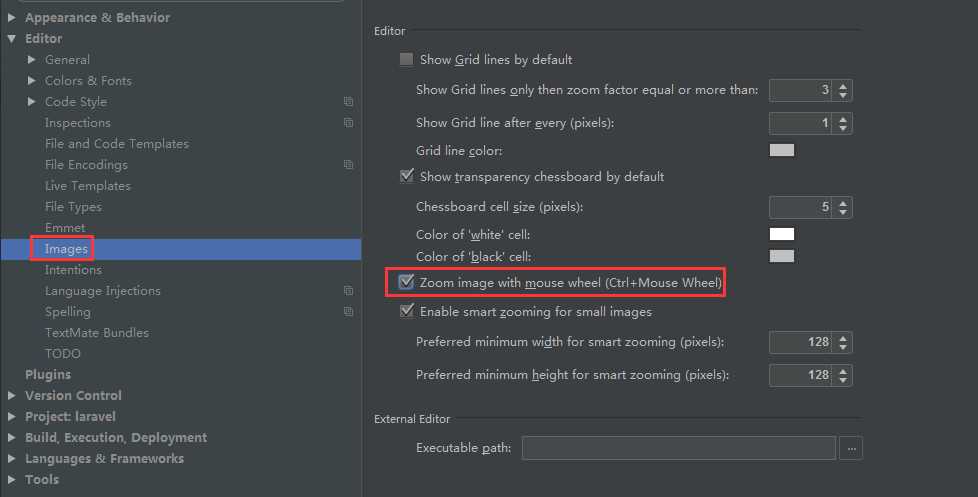
Task: Click project-level icon beside Code Style
Action: point(348,102)
